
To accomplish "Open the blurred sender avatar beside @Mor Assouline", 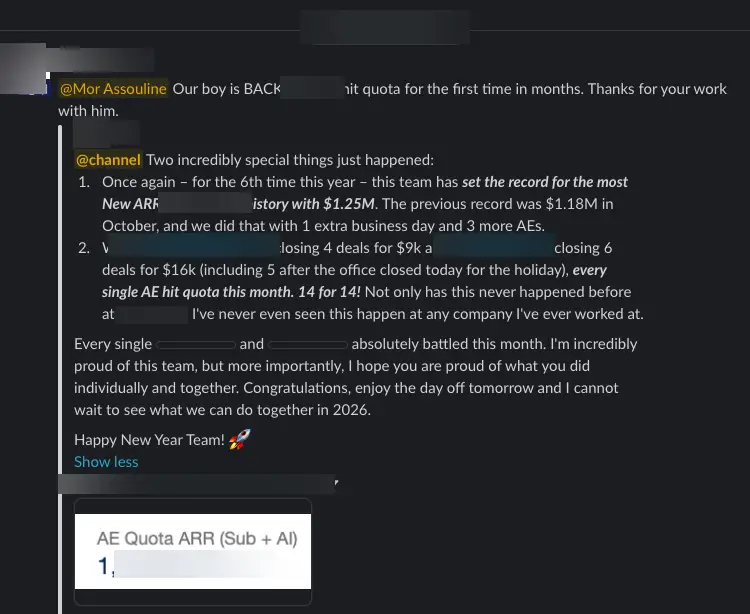I will 24,69.
